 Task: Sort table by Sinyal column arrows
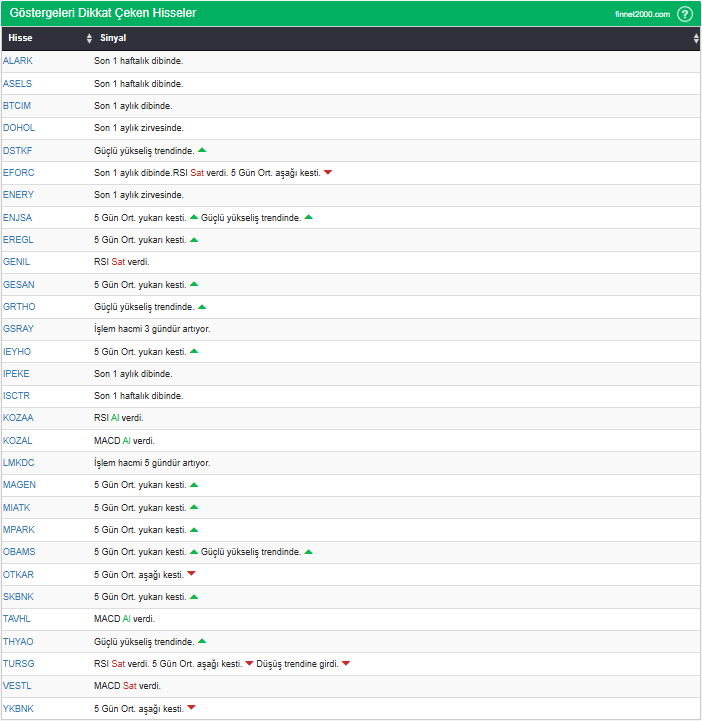[x=696, y=38]
